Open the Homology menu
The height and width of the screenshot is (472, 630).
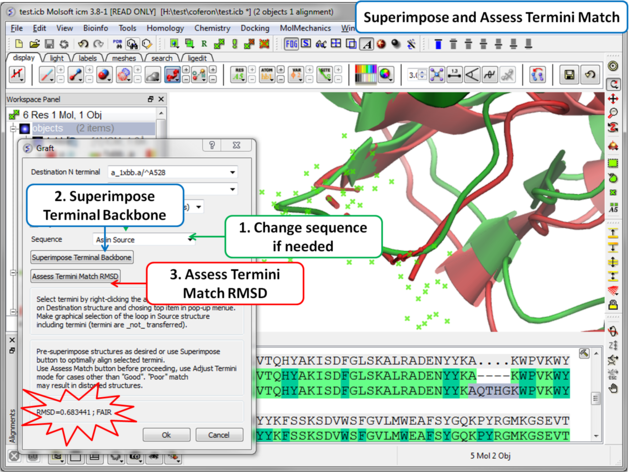pos(165,28)
